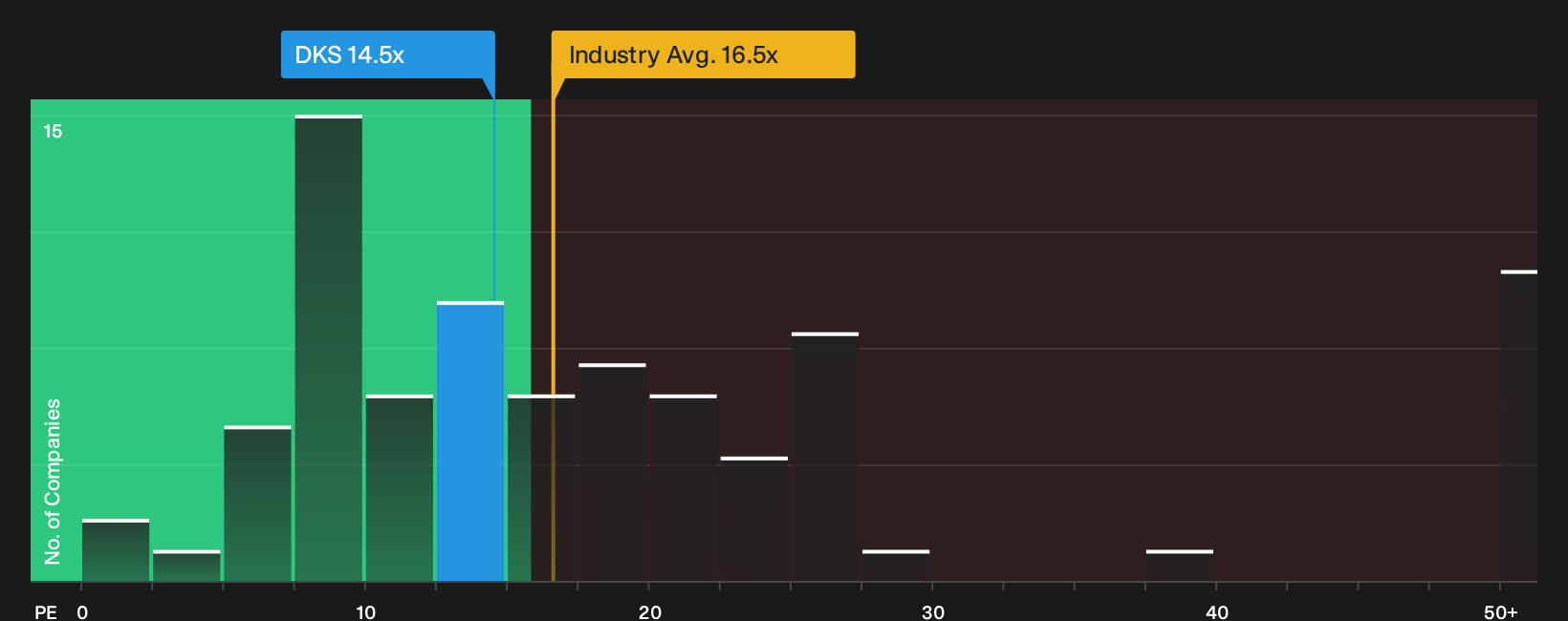Select the bar between PE 5 and 7.5

tap(258, 503)
